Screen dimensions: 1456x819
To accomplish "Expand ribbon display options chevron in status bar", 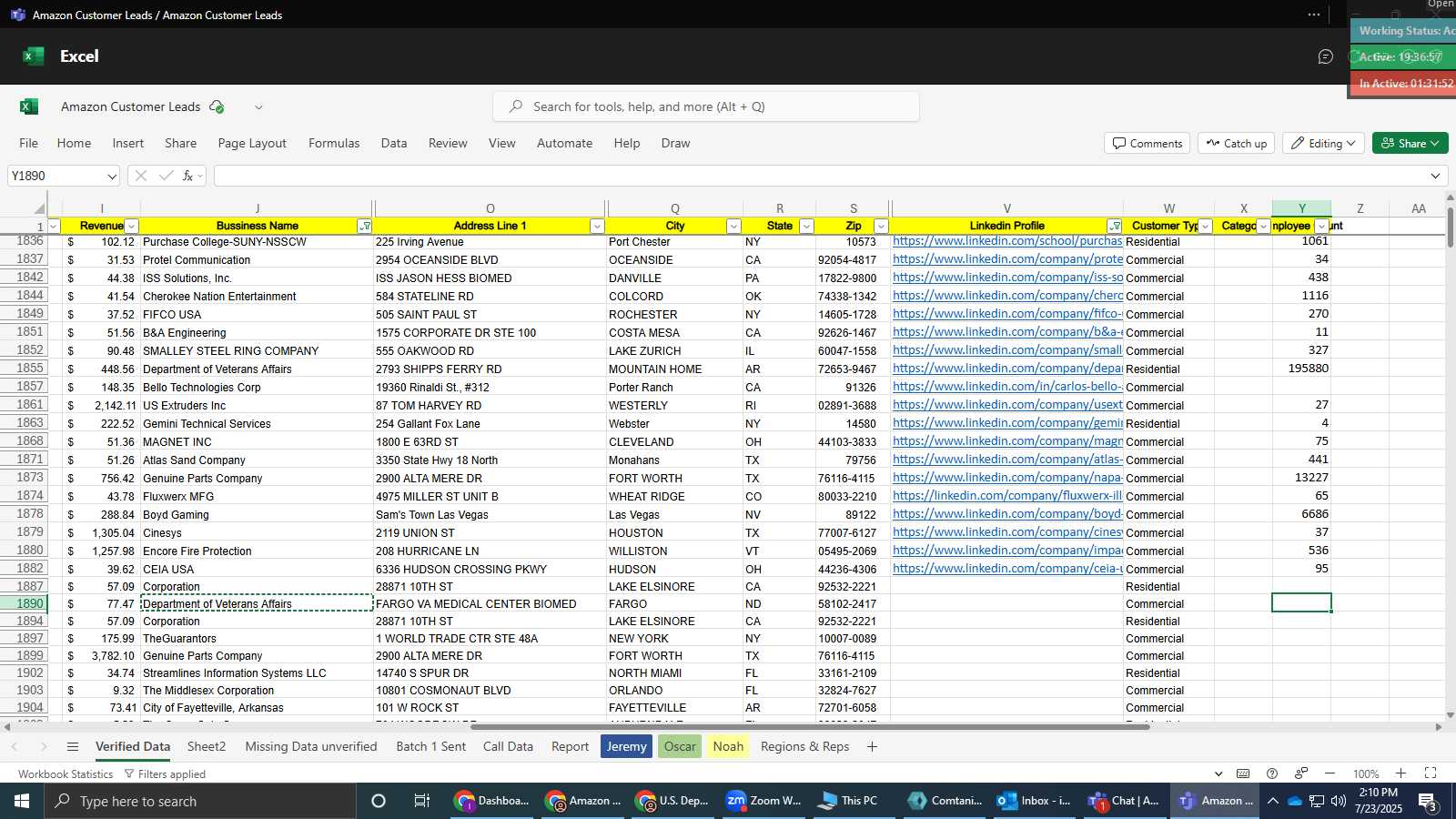I will click(x=1218, y=773).
